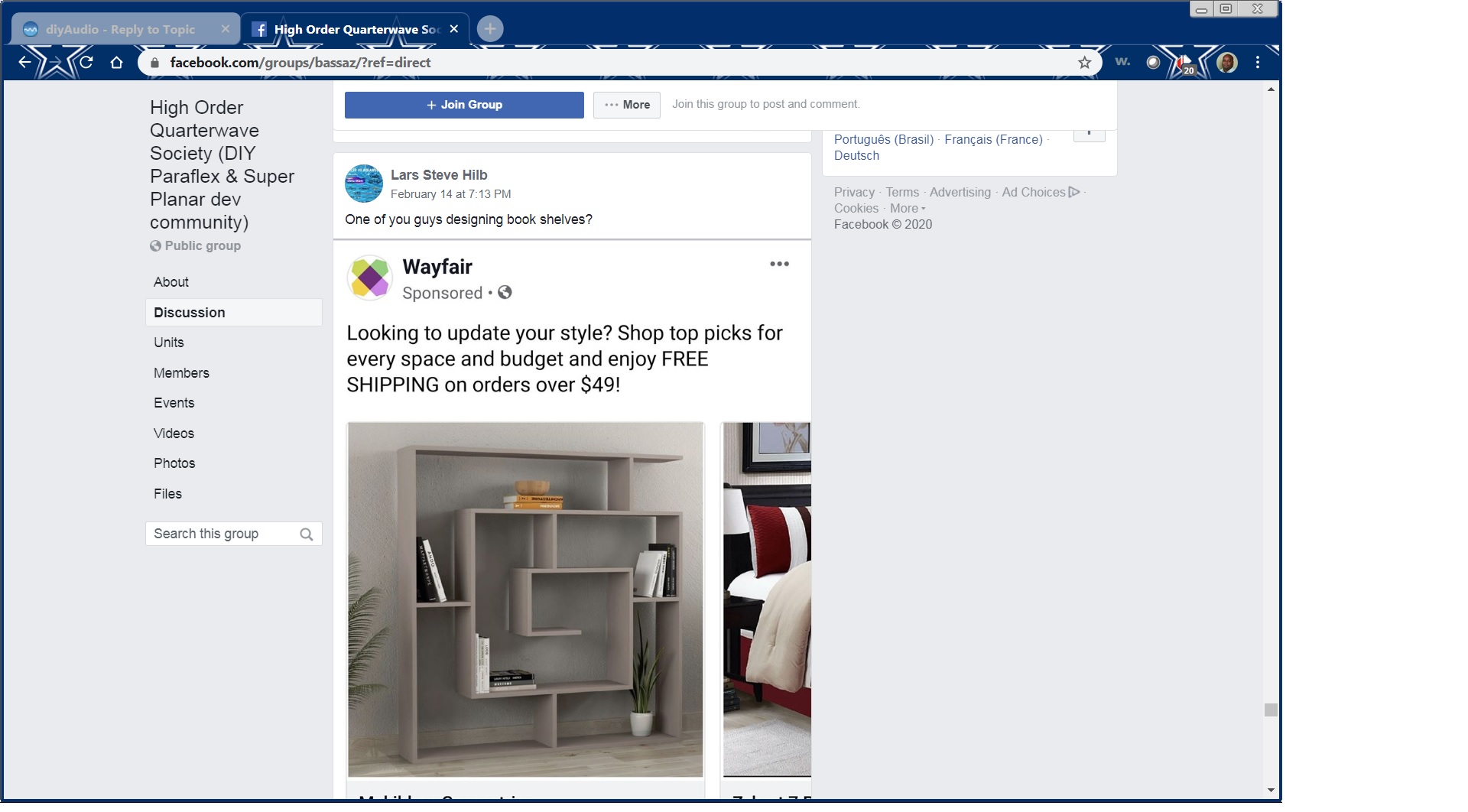Expand the More button beside Join Group

pos(627,105)
